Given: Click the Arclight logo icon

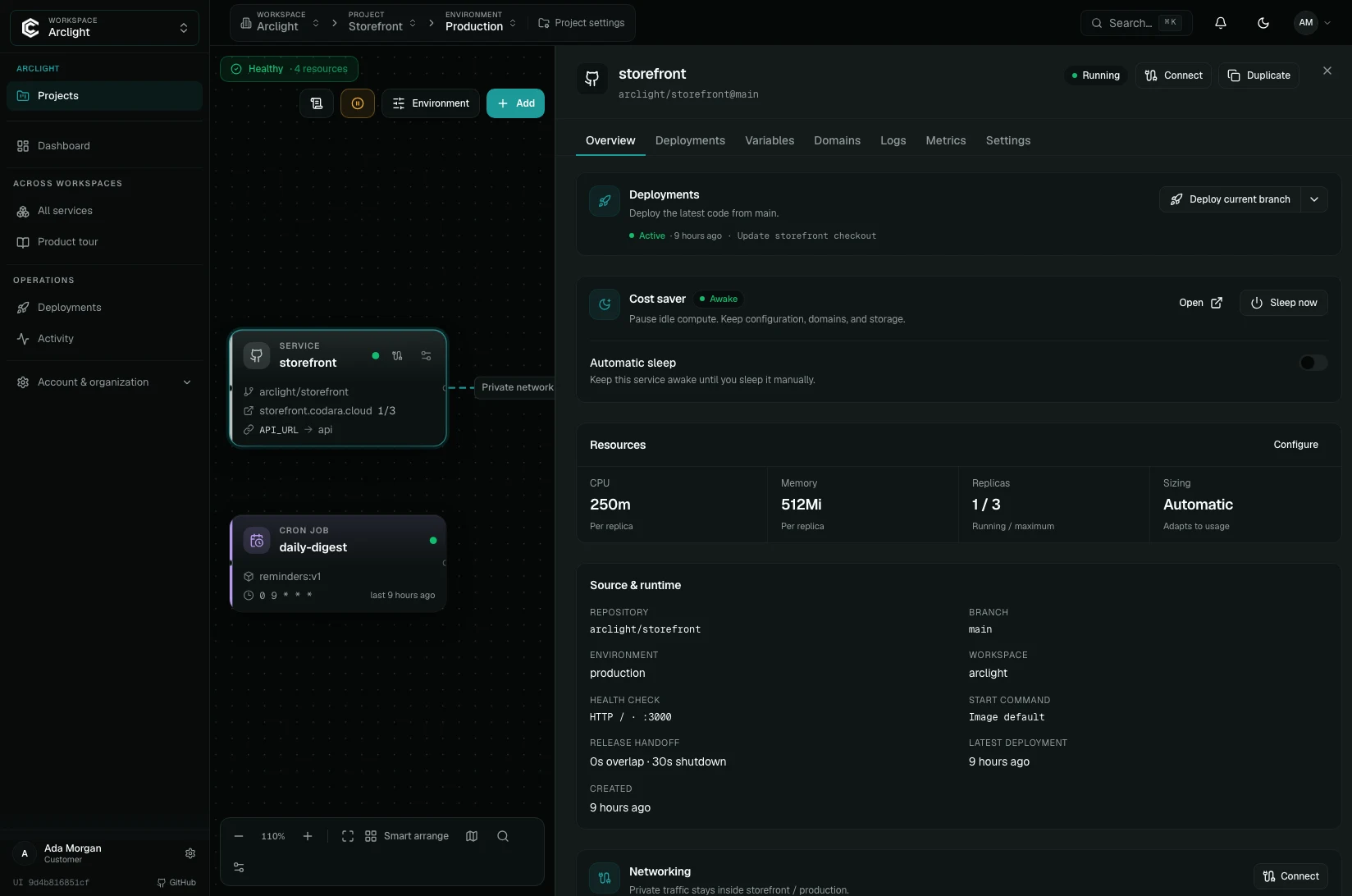Looking at the screenshot, I should (30, 28).
